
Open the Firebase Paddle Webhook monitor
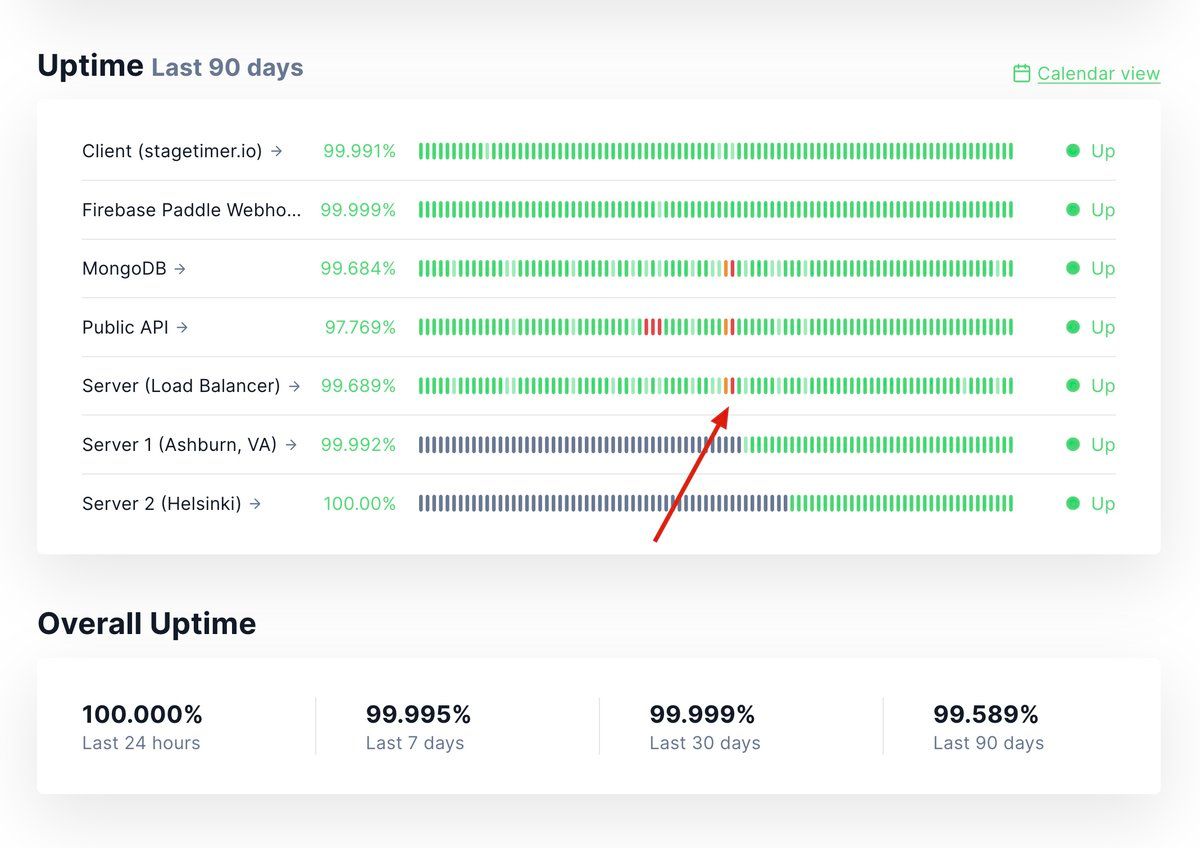(190, 210)
